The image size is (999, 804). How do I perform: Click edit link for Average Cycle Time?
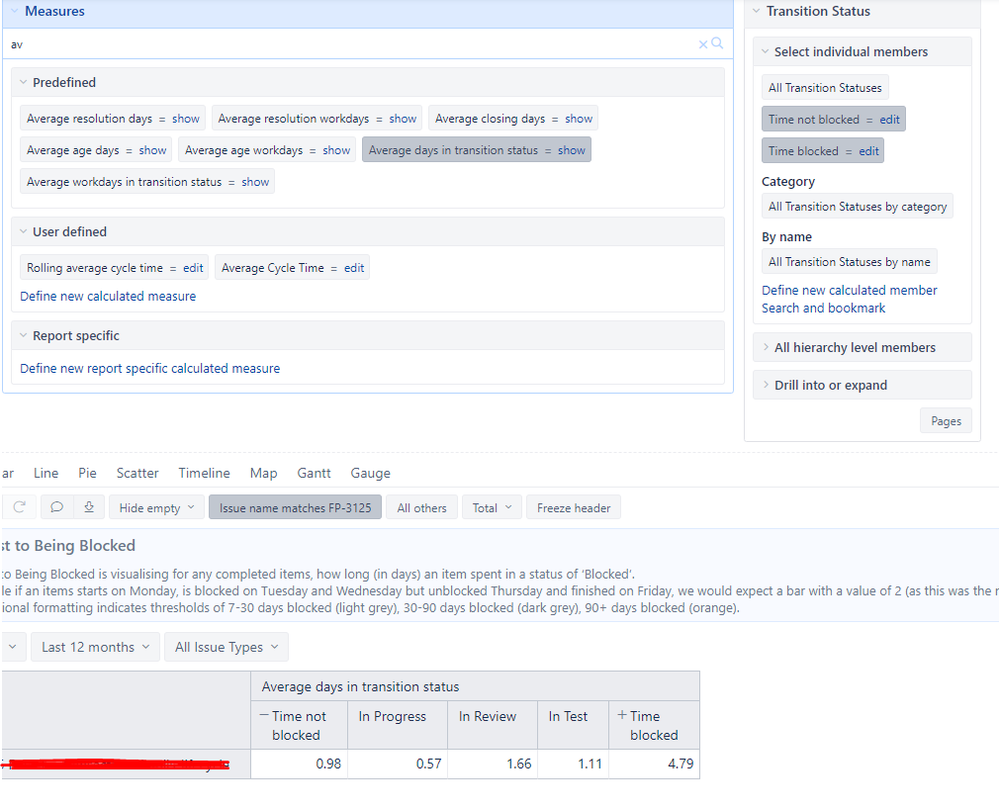coord(354,268)
